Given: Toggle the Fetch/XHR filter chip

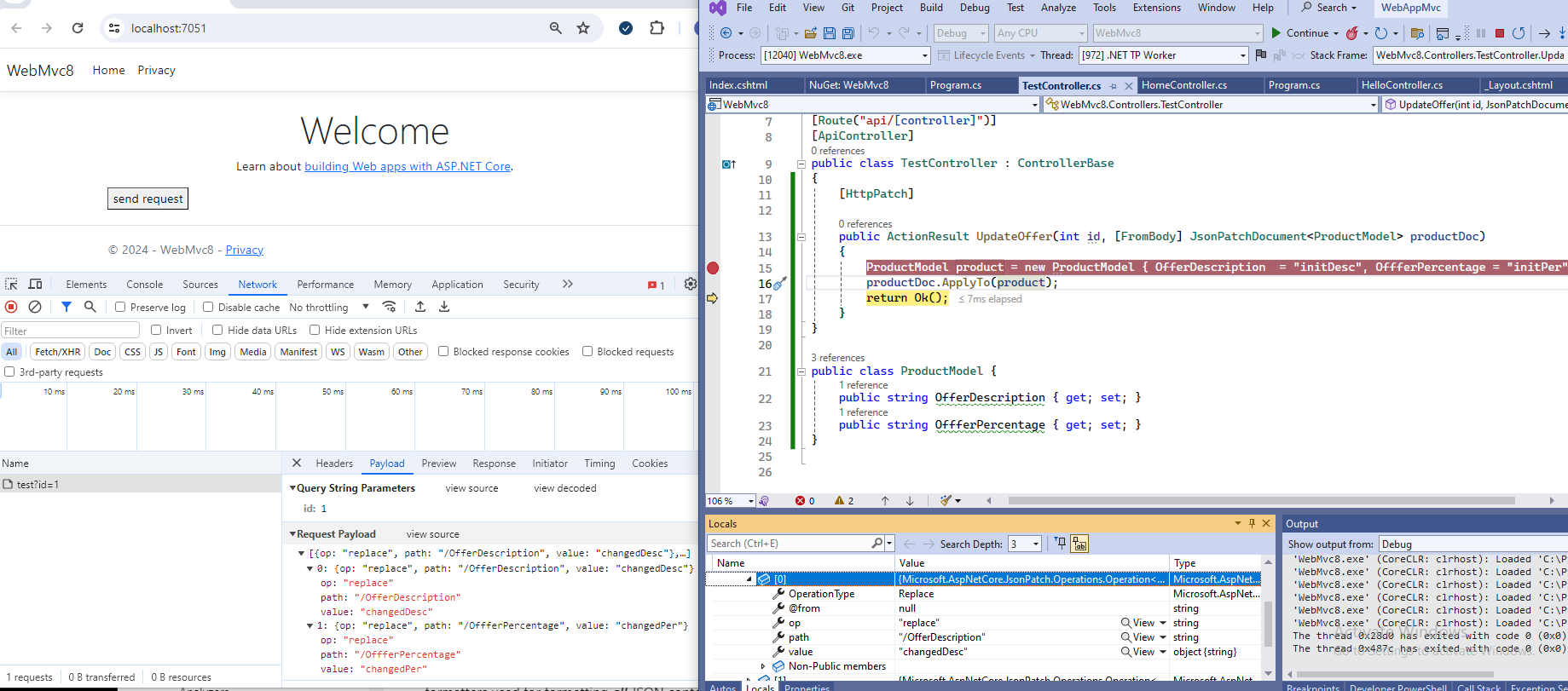Looking at the screenshot, I should coord(58,352).
